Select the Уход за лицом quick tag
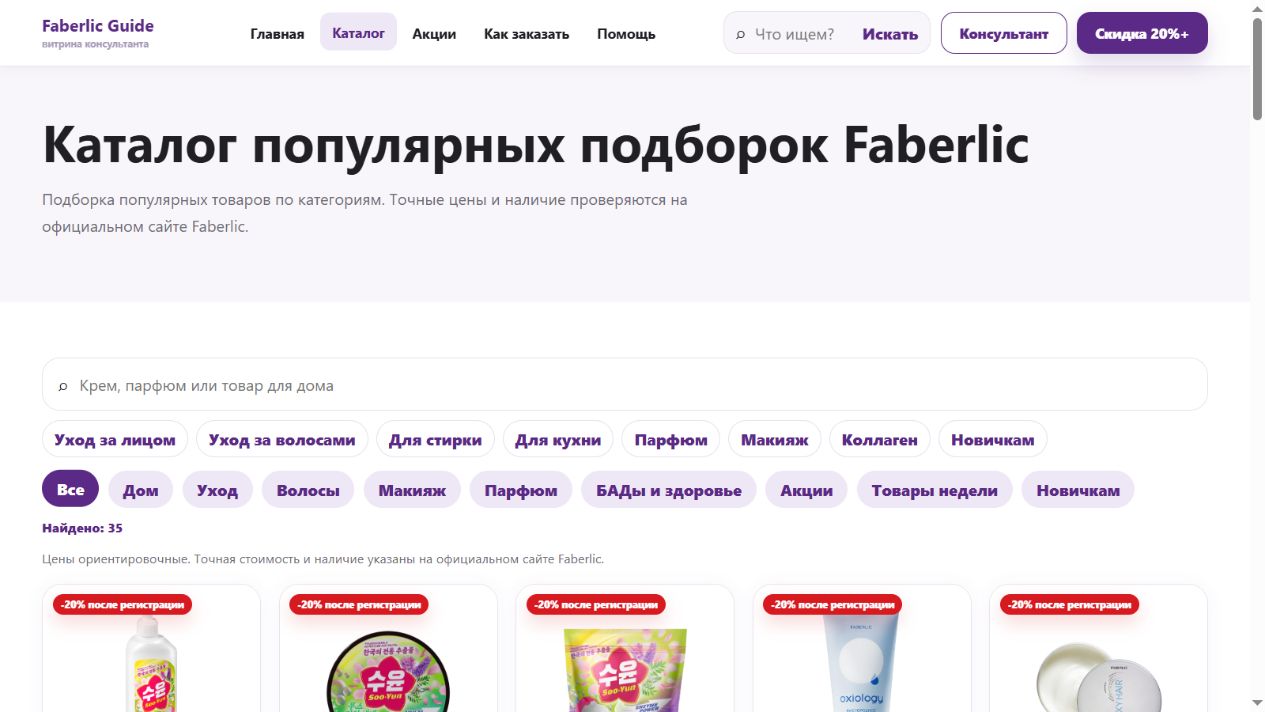 pos(115,439)
